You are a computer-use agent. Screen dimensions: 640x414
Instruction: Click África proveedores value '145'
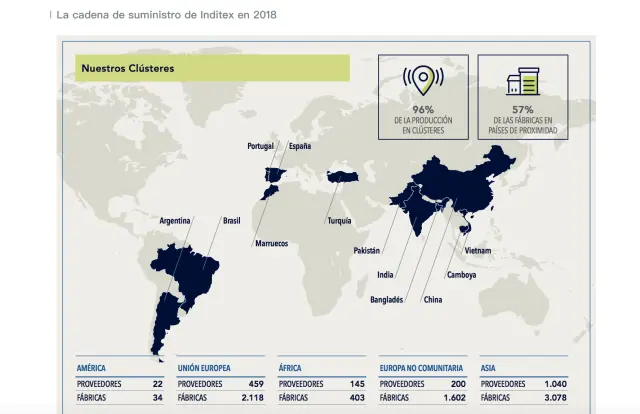click(x=357, y=384)
